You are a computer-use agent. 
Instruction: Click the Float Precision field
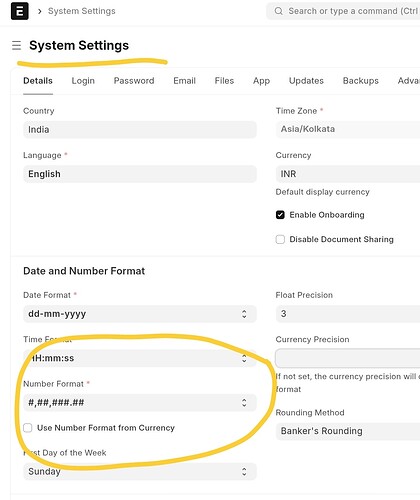348,314
